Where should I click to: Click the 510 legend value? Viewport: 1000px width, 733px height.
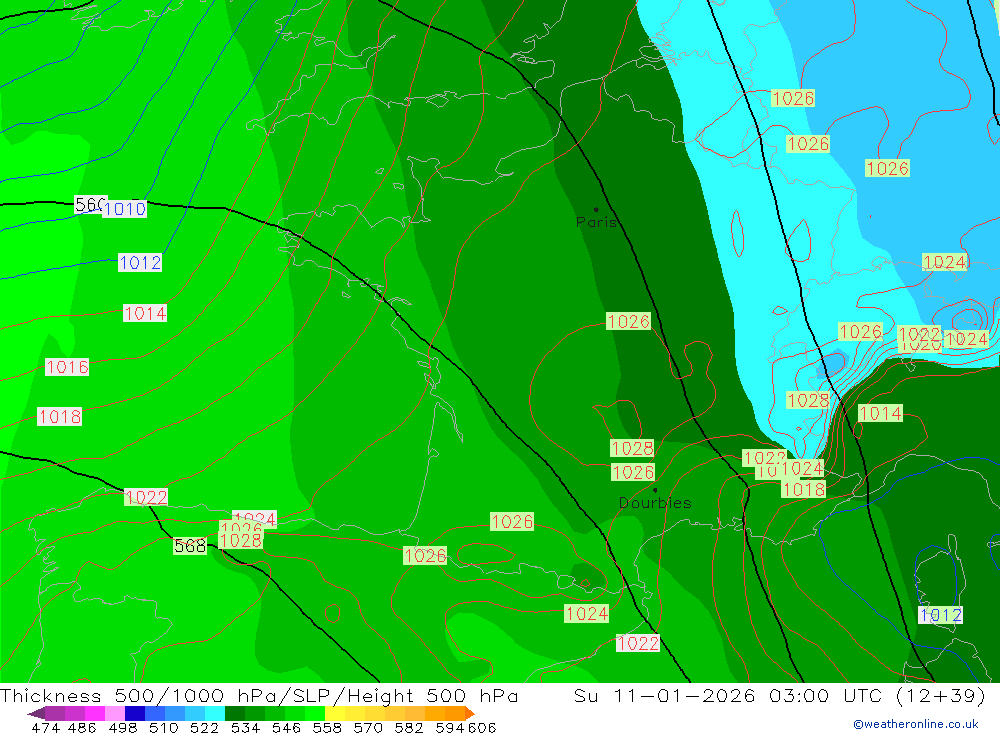[163, 727]
